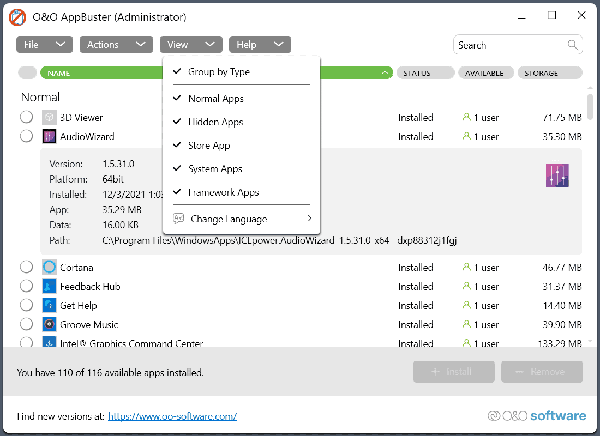Open the Actions dropdown menu
600x436 pixels.
116,44
